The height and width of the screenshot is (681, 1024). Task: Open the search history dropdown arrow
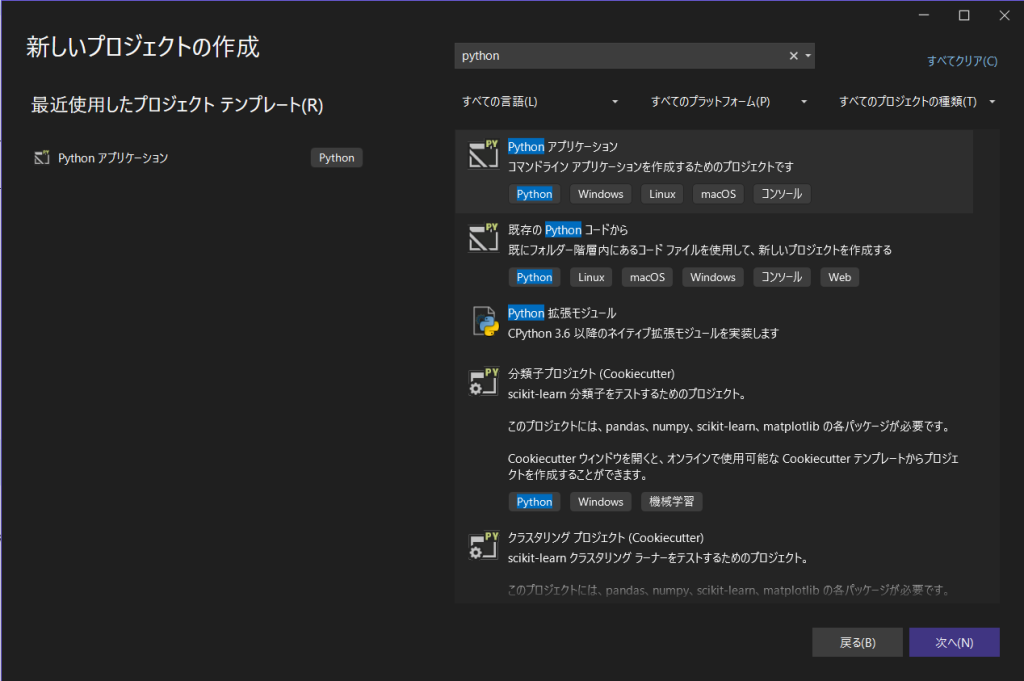coord(807,56)
